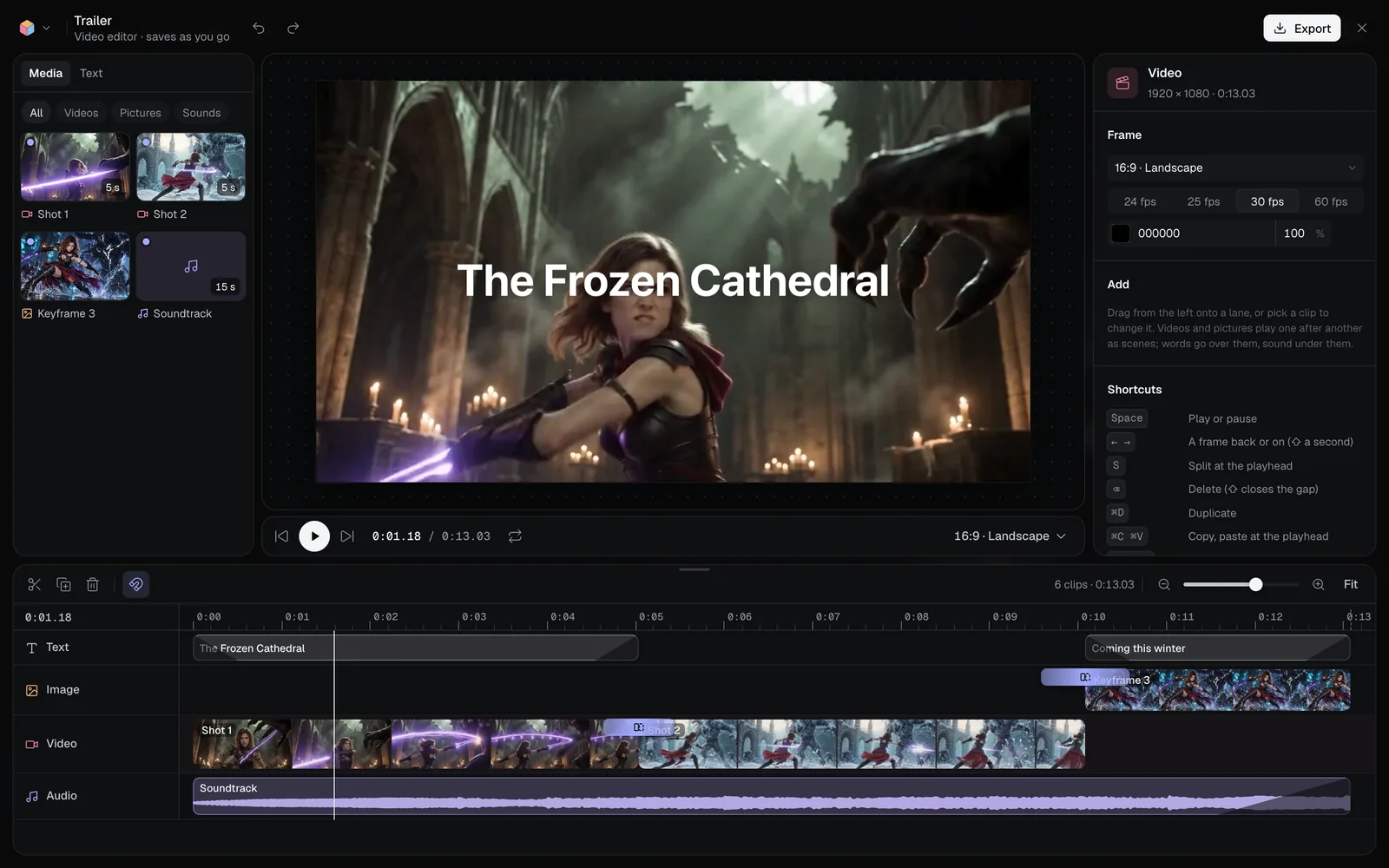Set frame rate to 25 fps
Viewport: 1389px width, 868px height.
pyautogui.click(x=1203, y=201)
